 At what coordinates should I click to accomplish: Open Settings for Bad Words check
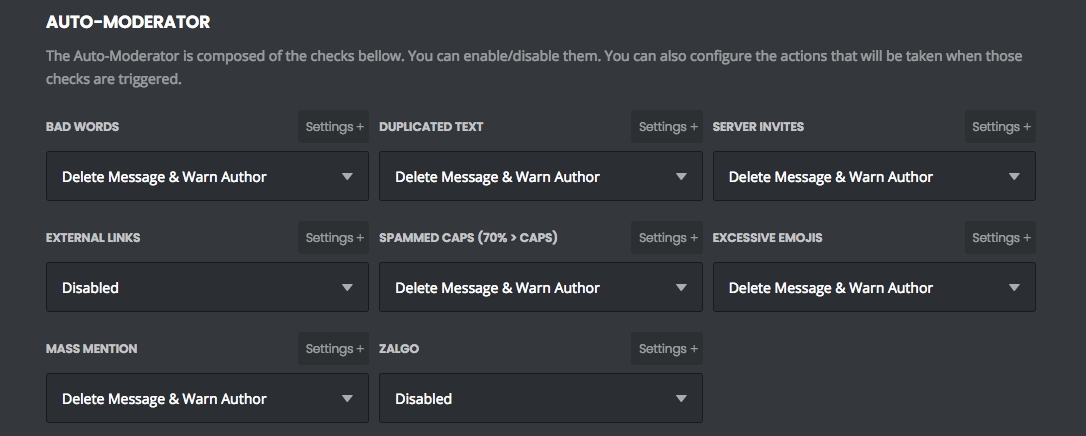point(333,127)
